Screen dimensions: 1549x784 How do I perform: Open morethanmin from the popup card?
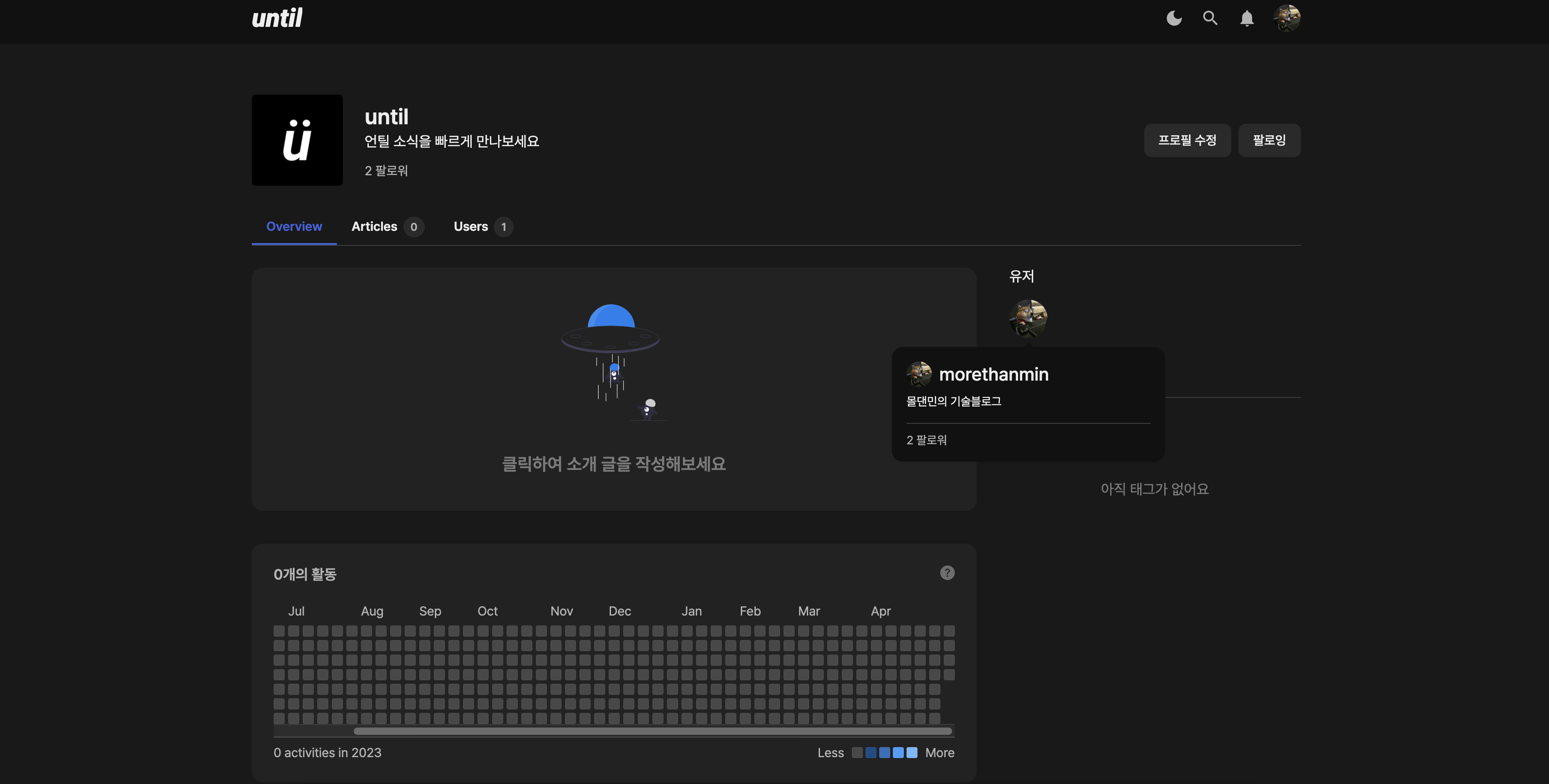[994, 374]
